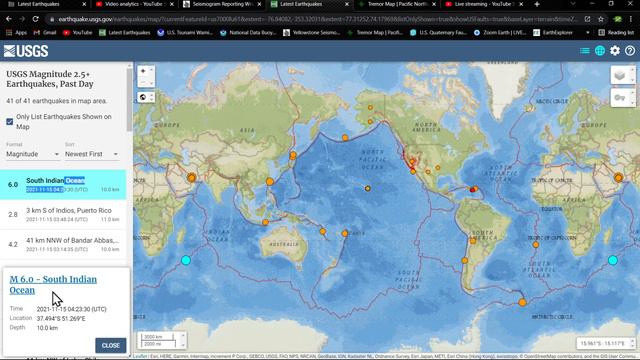
Task: Open the Reading list button
Action: click(616, 33)
